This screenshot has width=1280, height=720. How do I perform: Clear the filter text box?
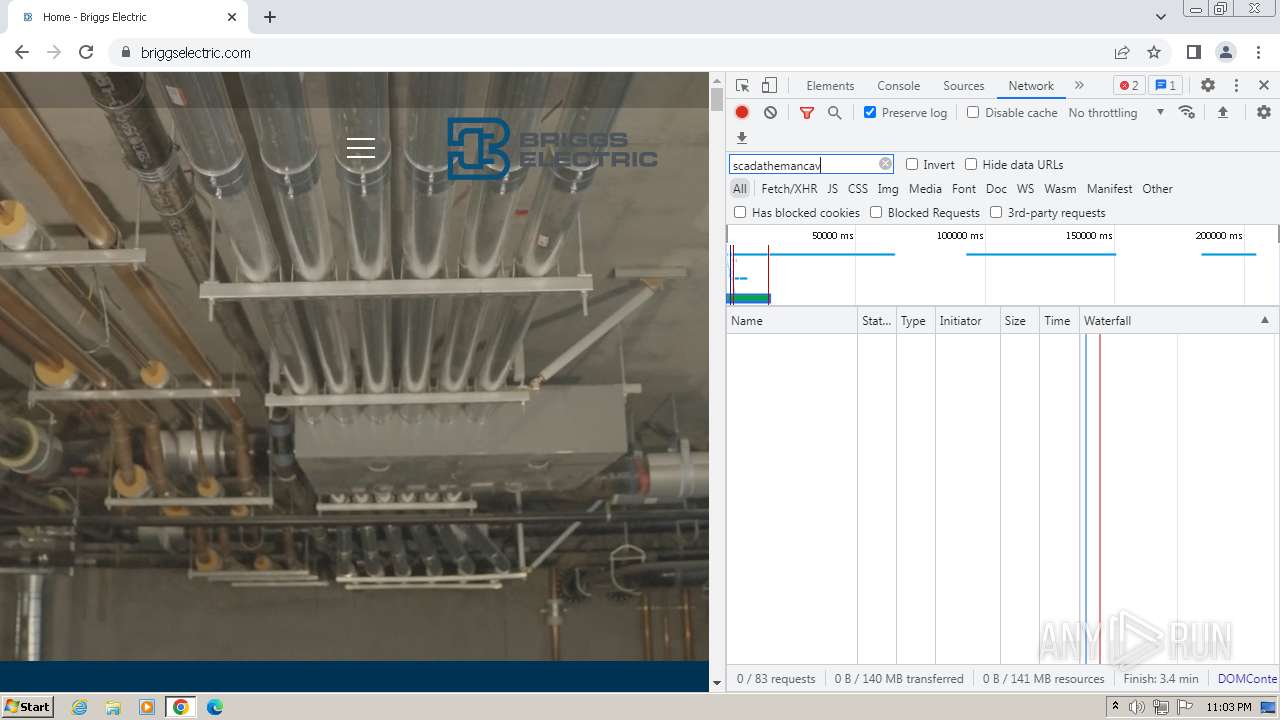pyautogui.click(x=885, y=164)
